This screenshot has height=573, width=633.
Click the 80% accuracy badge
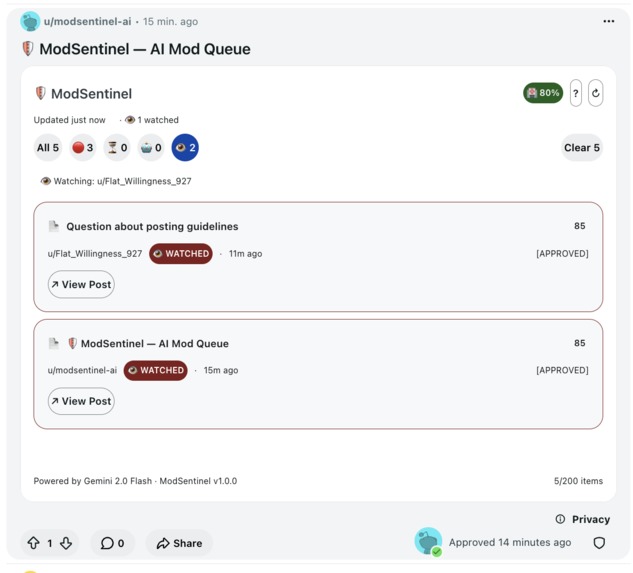pos(543,93)
